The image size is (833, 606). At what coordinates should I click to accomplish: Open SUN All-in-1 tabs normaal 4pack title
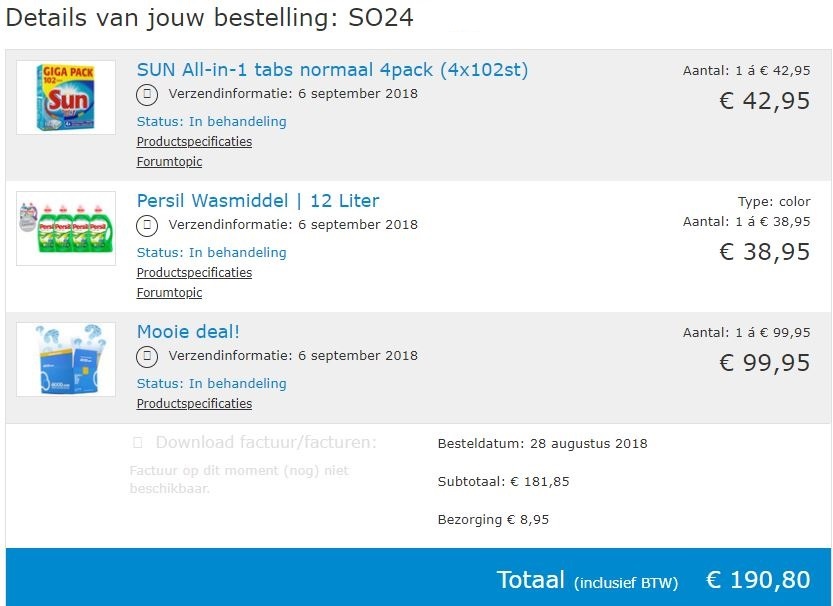click(x=332, y=70)
